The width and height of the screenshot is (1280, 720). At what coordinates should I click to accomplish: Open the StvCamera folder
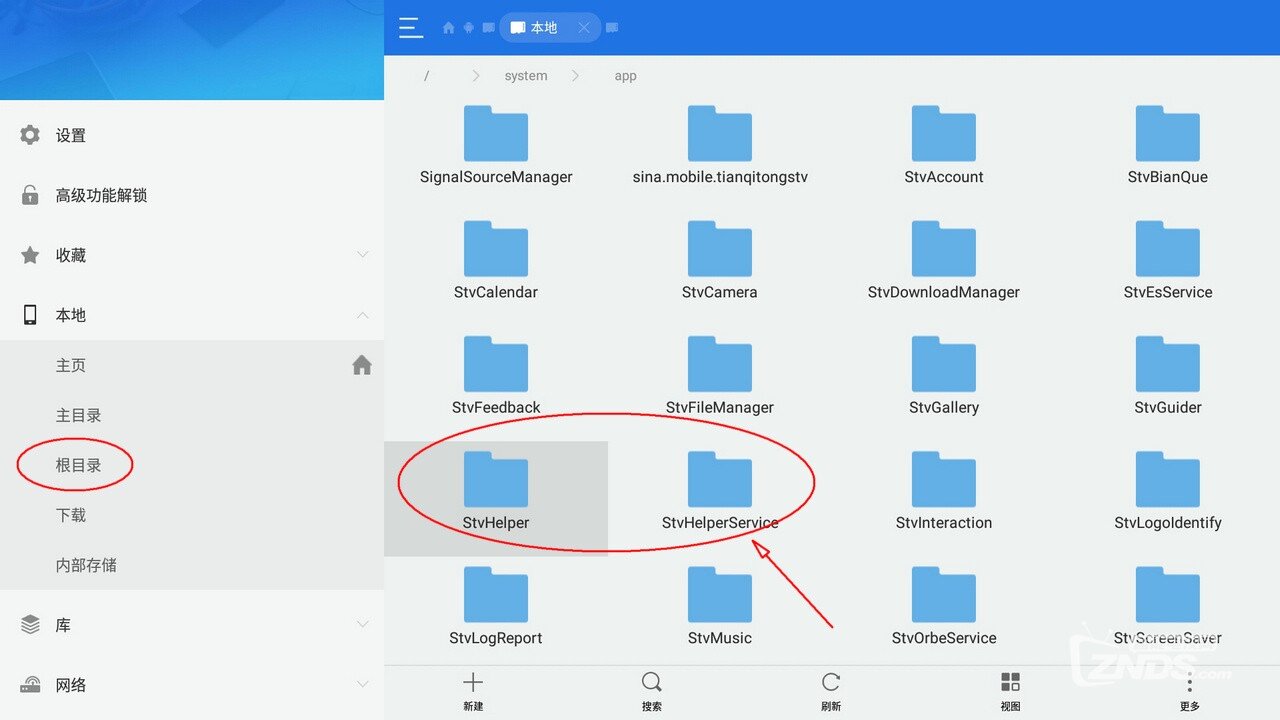coord(720,260)
